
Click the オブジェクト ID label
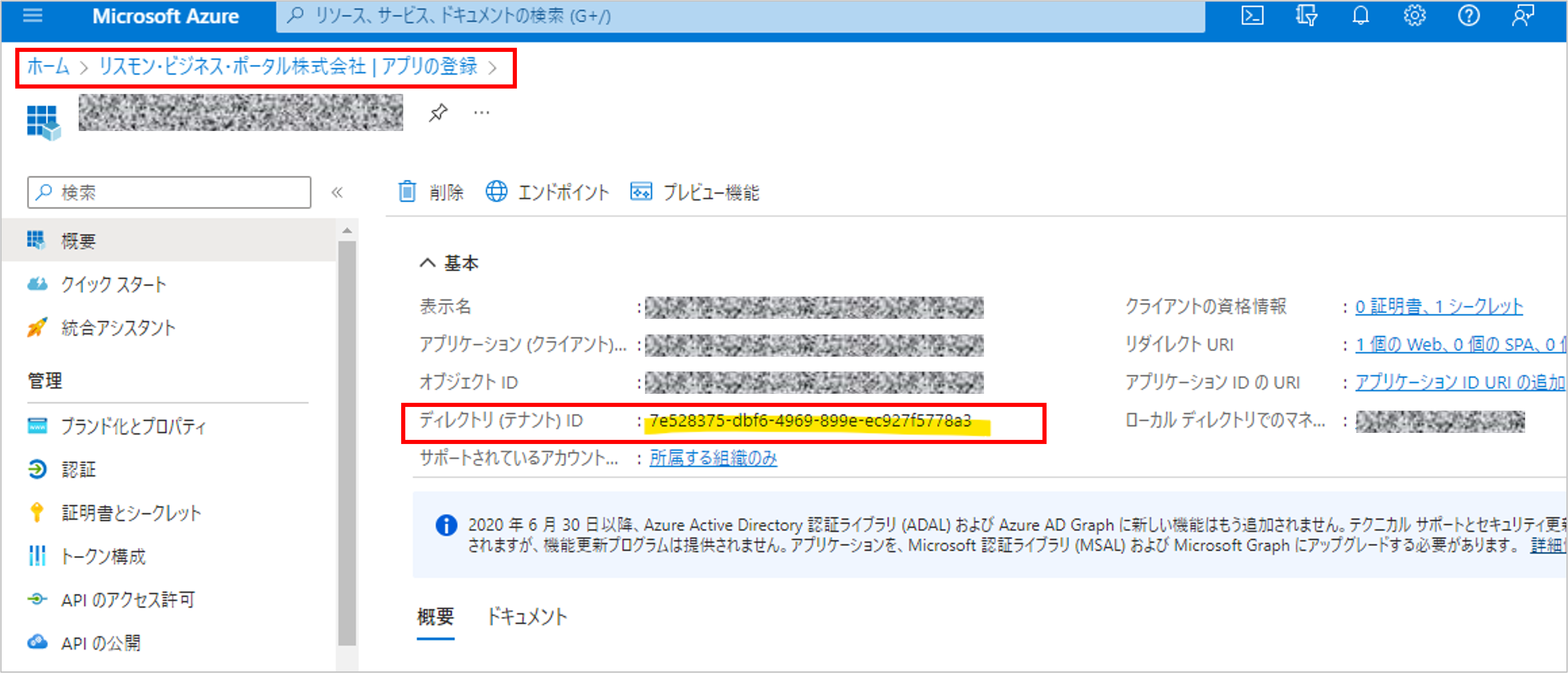[x=468, y=382]
